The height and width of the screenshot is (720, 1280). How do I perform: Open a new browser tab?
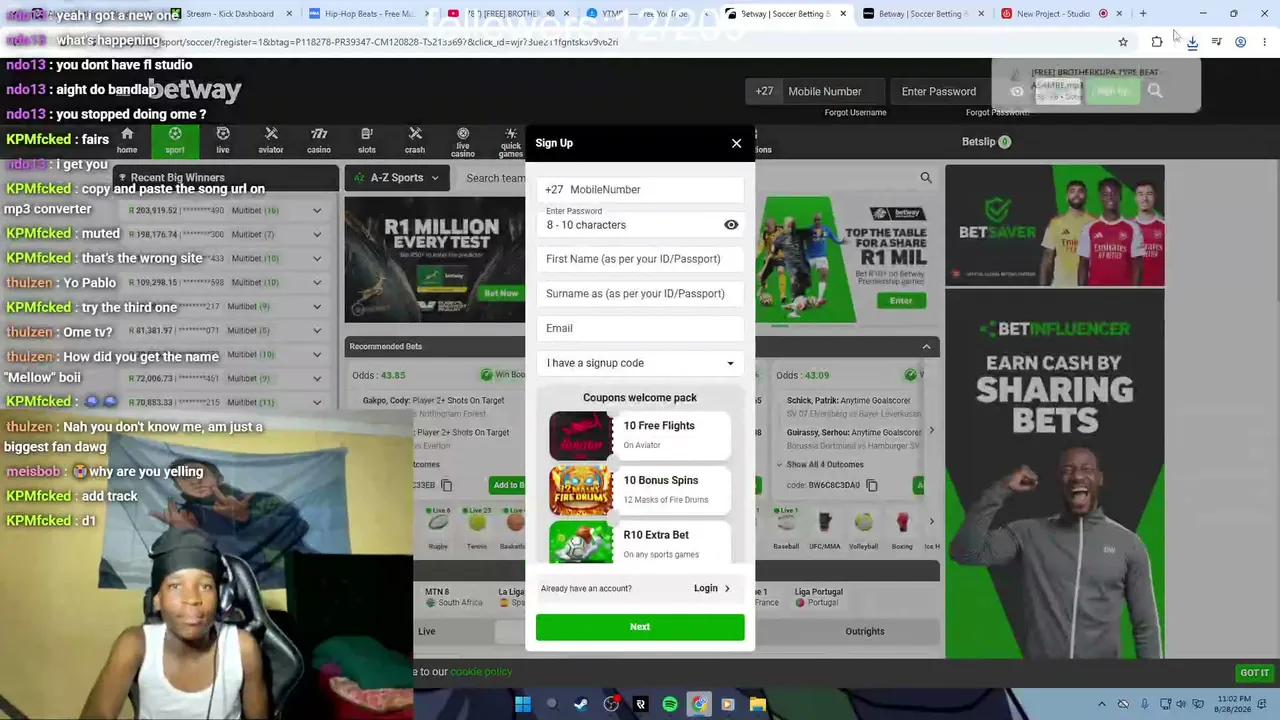[1143, 14]
